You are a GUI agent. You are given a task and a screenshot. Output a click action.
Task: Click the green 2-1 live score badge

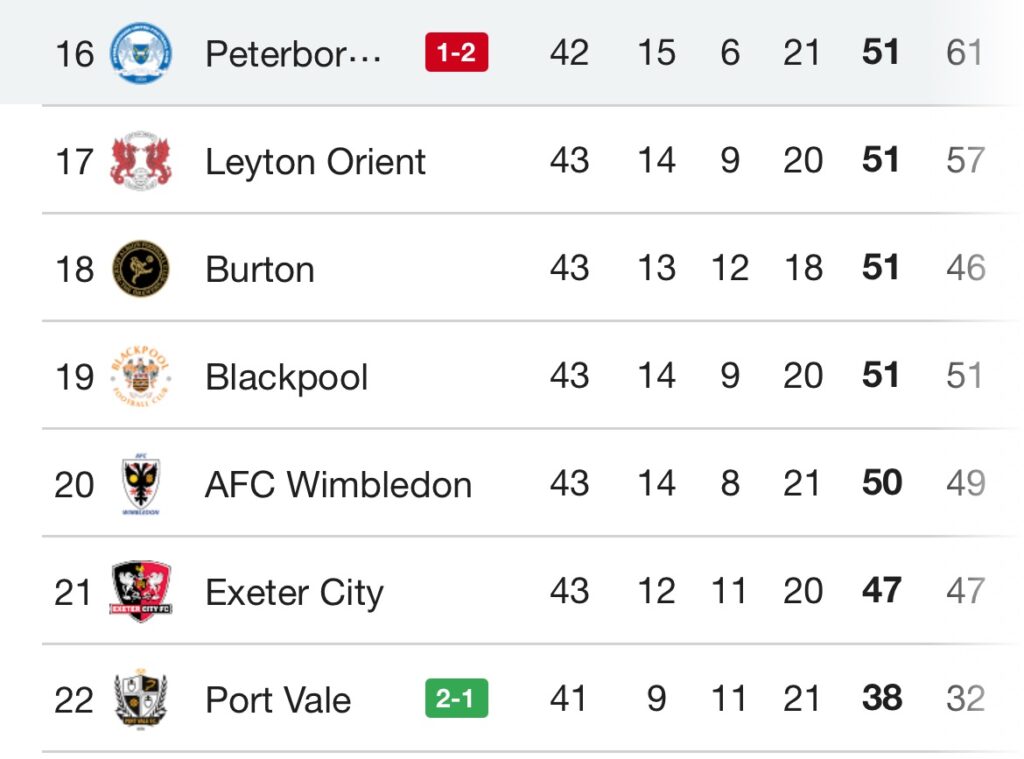tap(457, 699)
